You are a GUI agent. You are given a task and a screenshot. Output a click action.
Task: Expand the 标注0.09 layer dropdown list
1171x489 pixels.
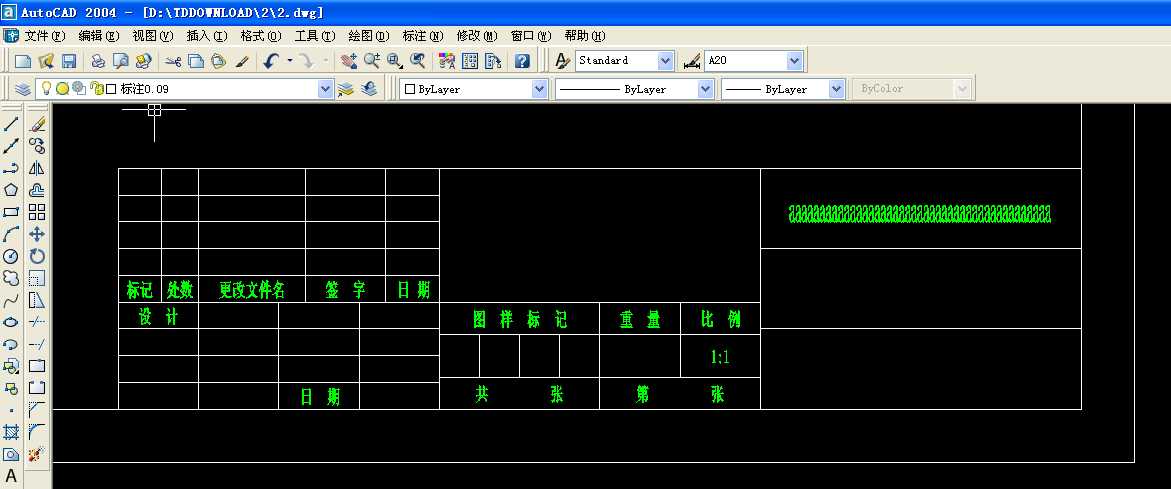[325, 89]
